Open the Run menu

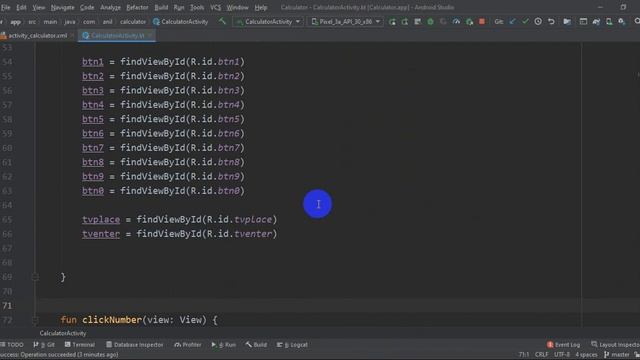[179, 7]
